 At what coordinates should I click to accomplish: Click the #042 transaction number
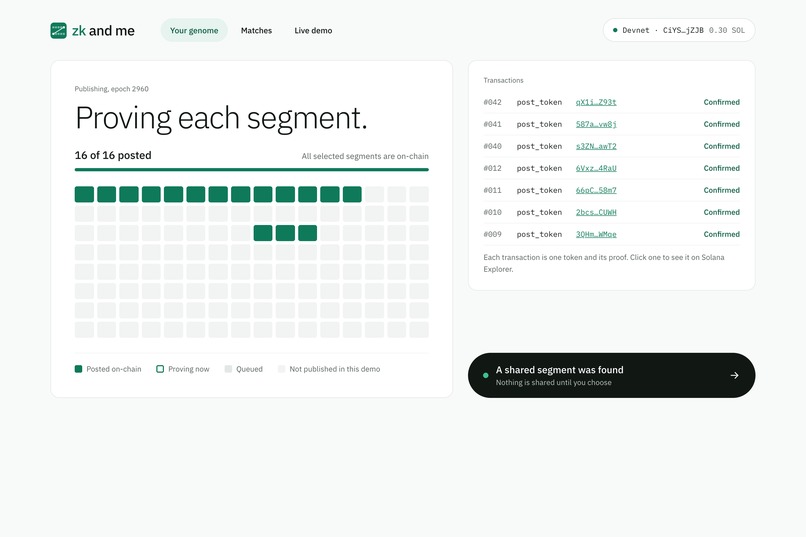(492, 102)
